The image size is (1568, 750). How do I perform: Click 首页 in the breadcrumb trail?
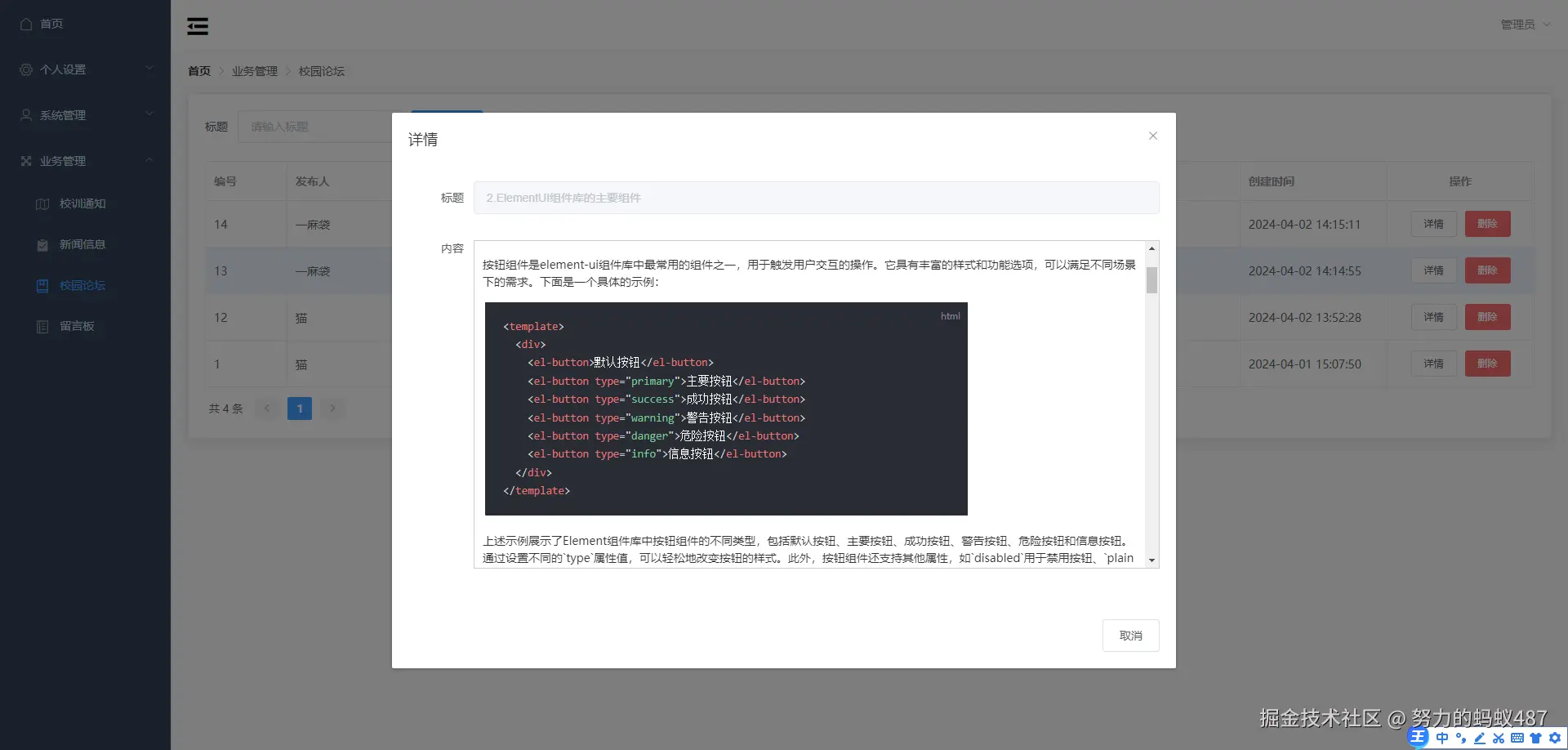tap(198, 71)
